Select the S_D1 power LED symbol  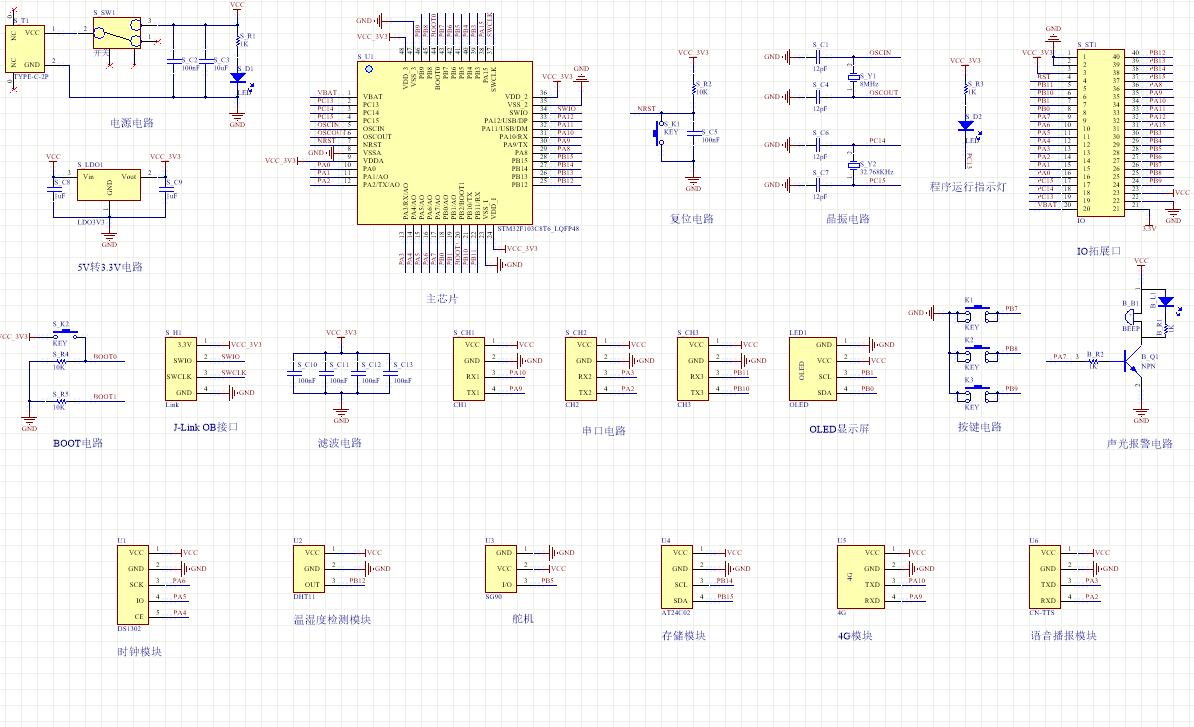tap(238, 78)
